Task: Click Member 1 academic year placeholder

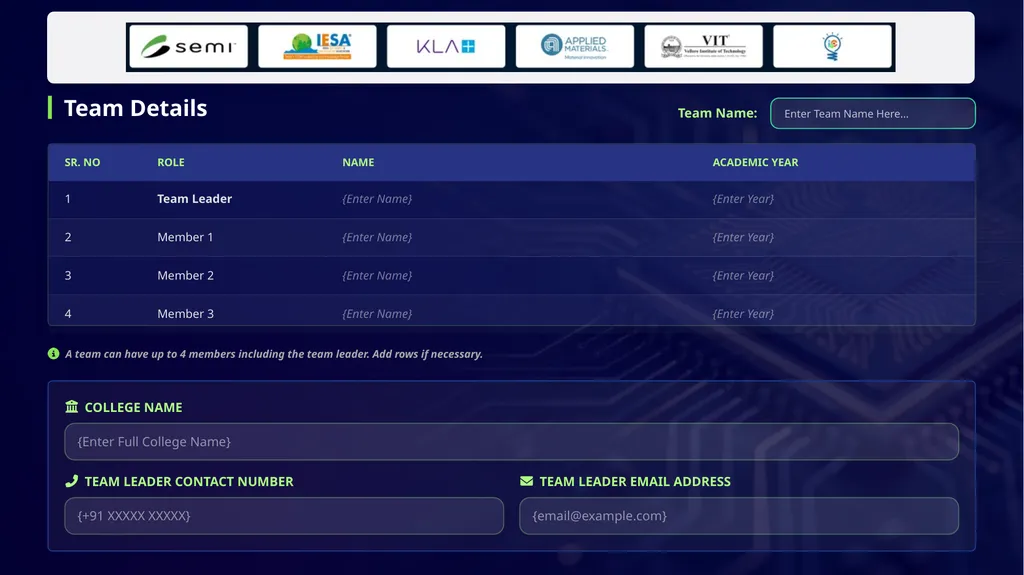Action: [x=743, y=237]
